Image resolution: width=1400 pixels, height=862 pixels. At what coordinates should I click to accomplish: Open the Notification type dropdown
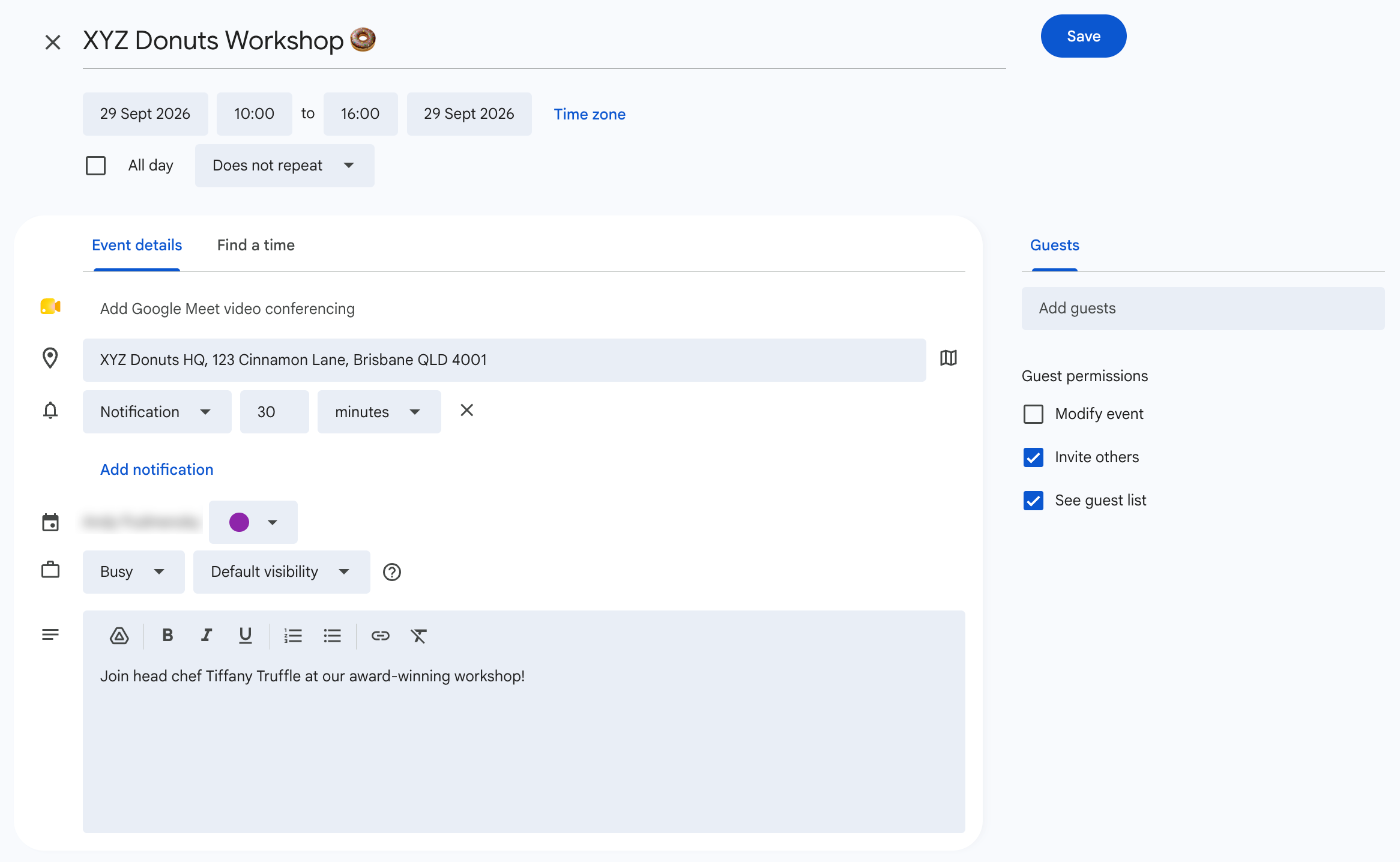pyautogui.click(x=157, y=412)
